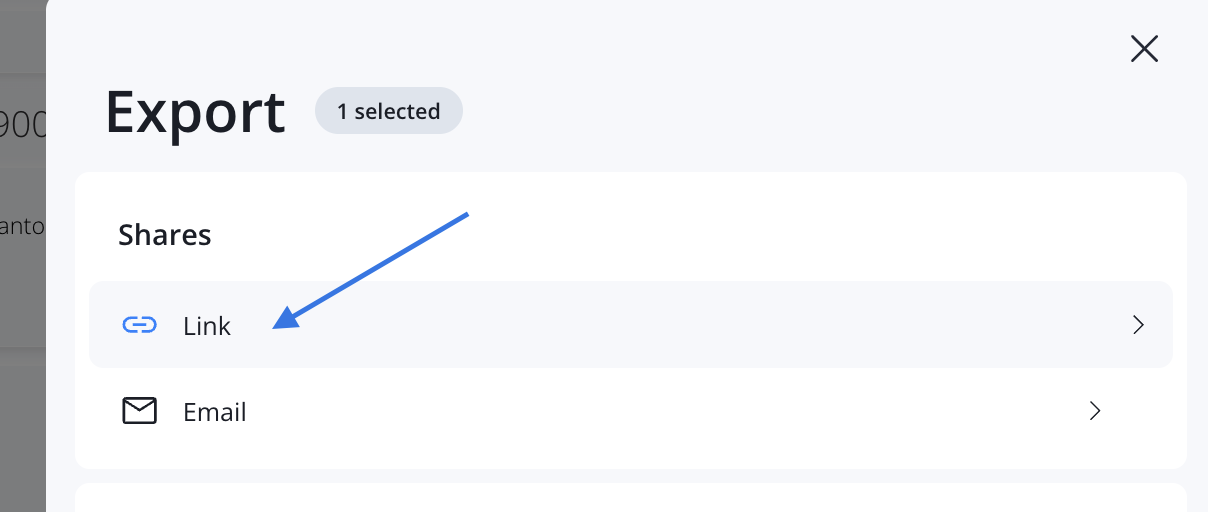Click the "Export" panel heading

[195, 112]
